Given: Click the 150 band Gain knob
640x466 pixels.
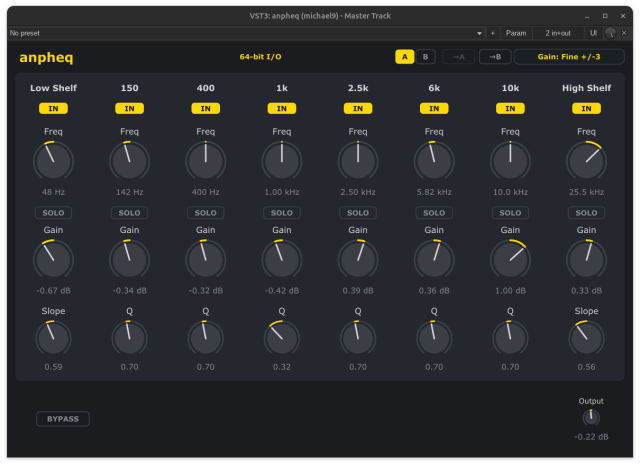Looking at the screenshot, I should [129, 260].
